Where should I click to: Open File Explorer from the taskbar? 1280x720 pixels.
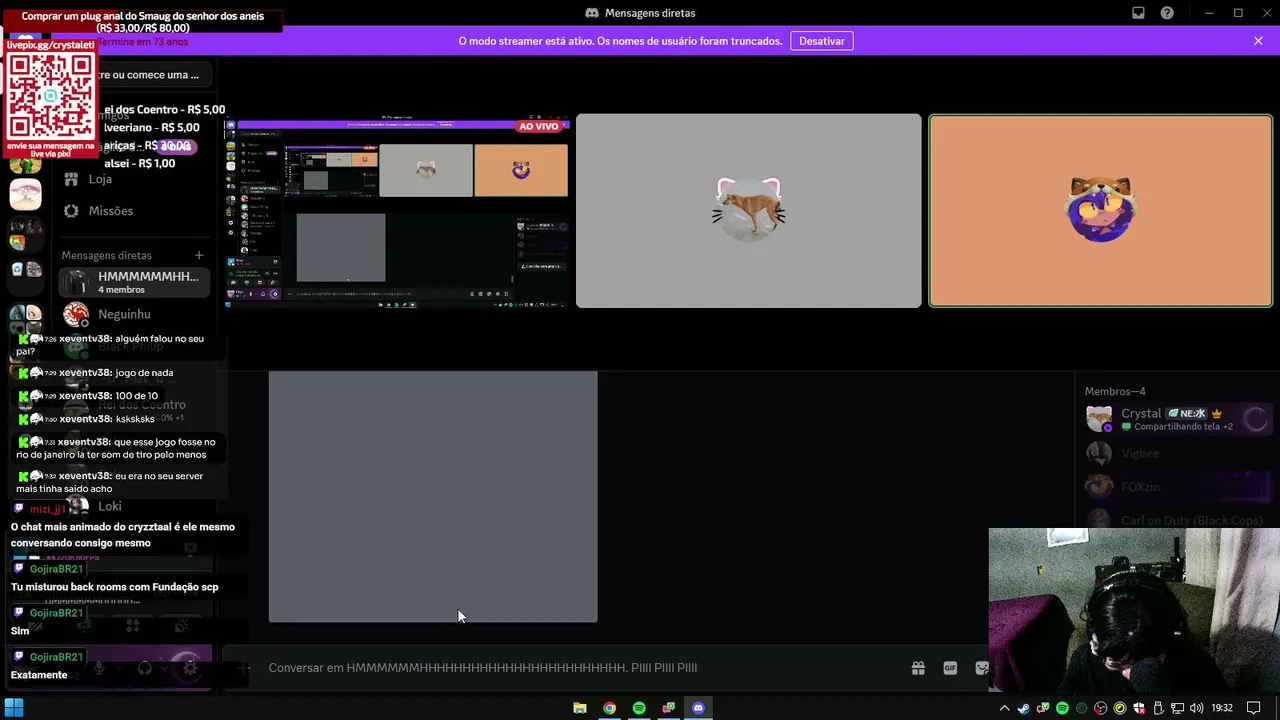pos(580,708)
